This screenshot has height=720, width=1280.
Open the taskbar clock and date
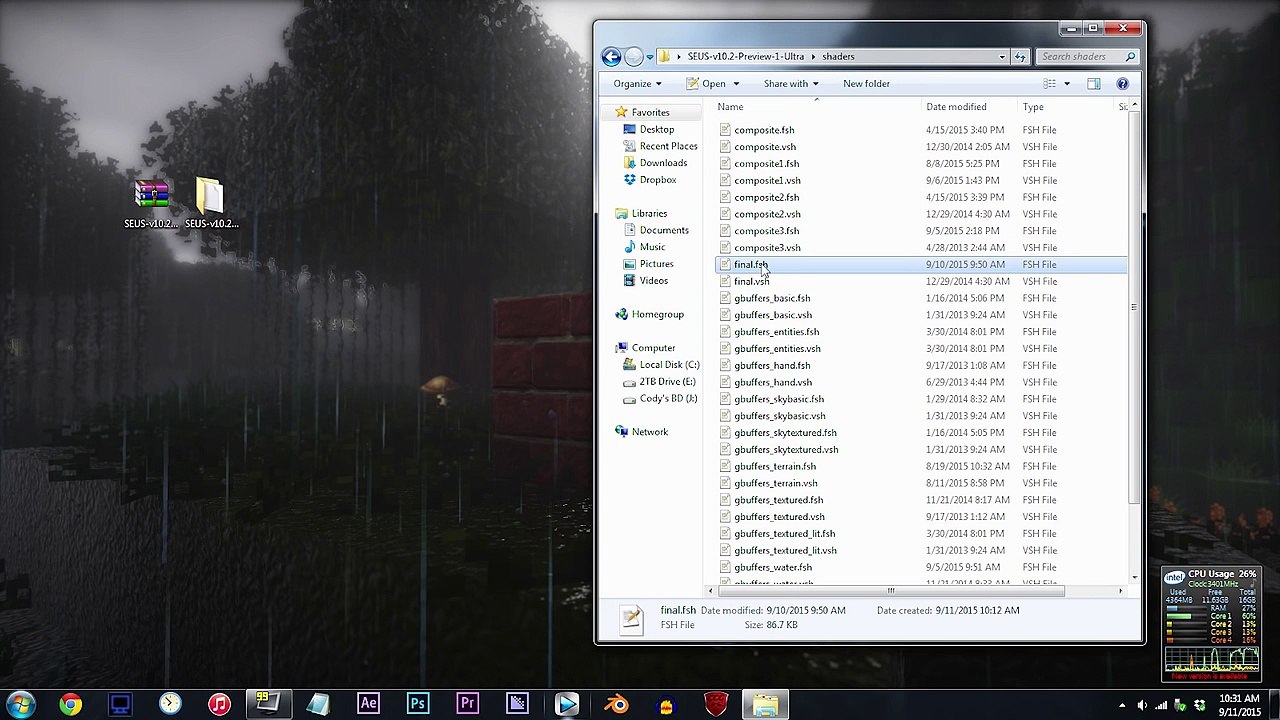[1239, 705]
